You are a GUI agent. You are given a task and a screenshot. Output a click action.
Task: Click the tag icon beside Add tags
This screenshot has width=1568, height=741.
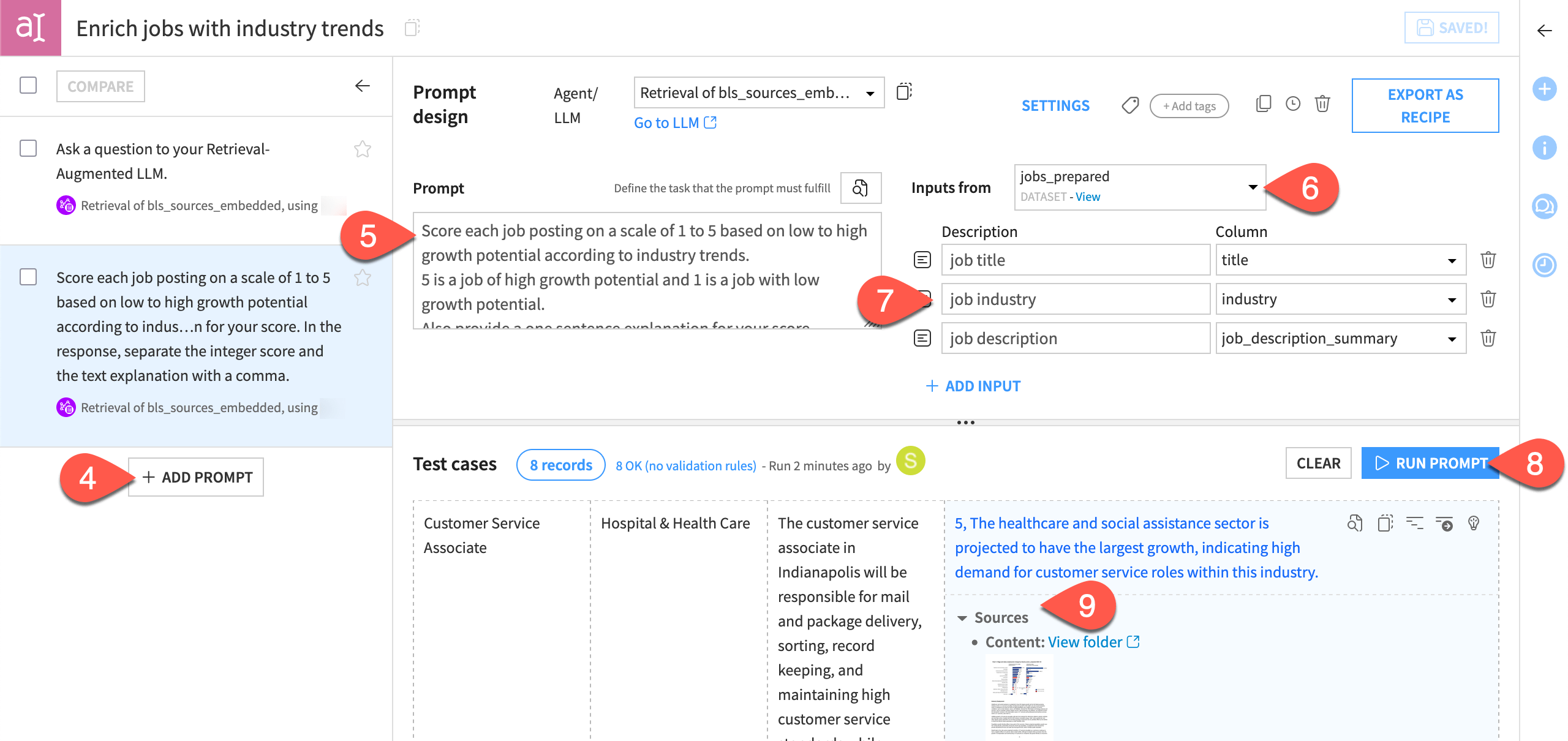tap(1130, 105)
